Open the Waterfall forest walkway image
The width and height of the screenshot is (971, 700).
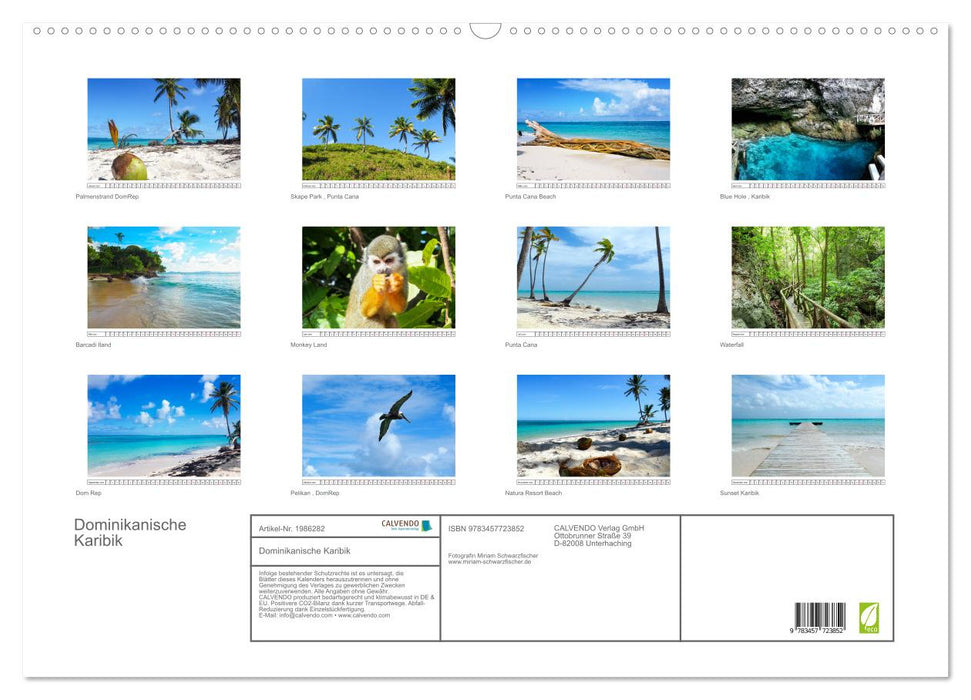[x=808, y=277]
